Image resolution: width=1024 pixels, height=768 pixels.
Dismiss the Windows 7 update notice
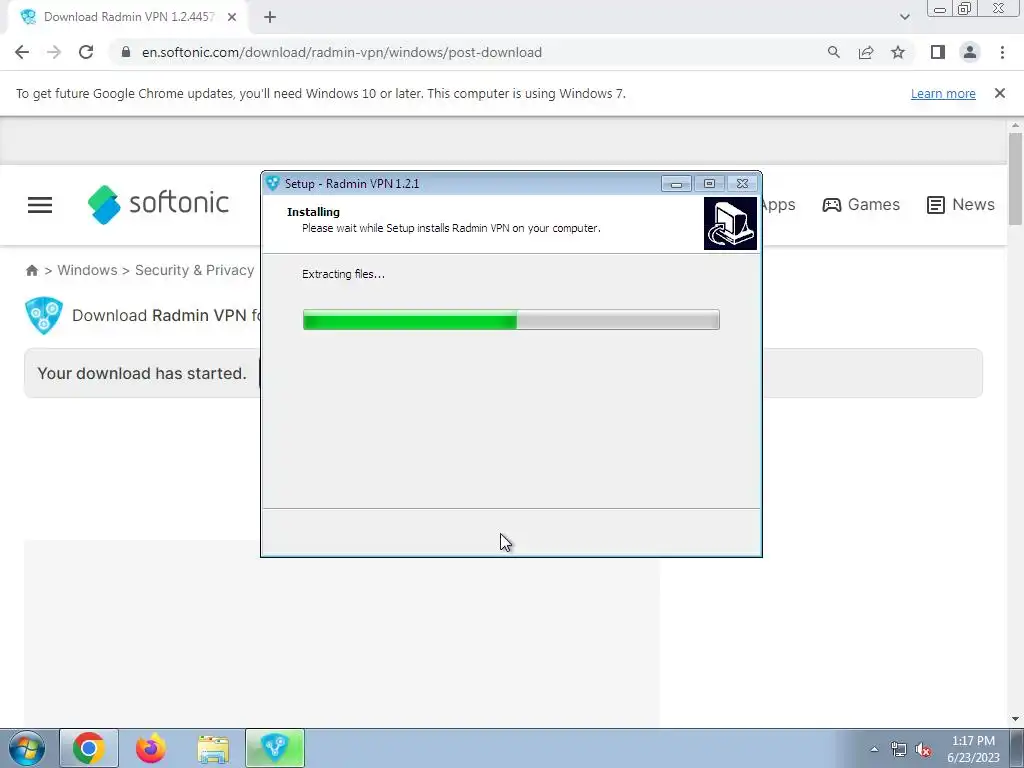click(999, 93)
